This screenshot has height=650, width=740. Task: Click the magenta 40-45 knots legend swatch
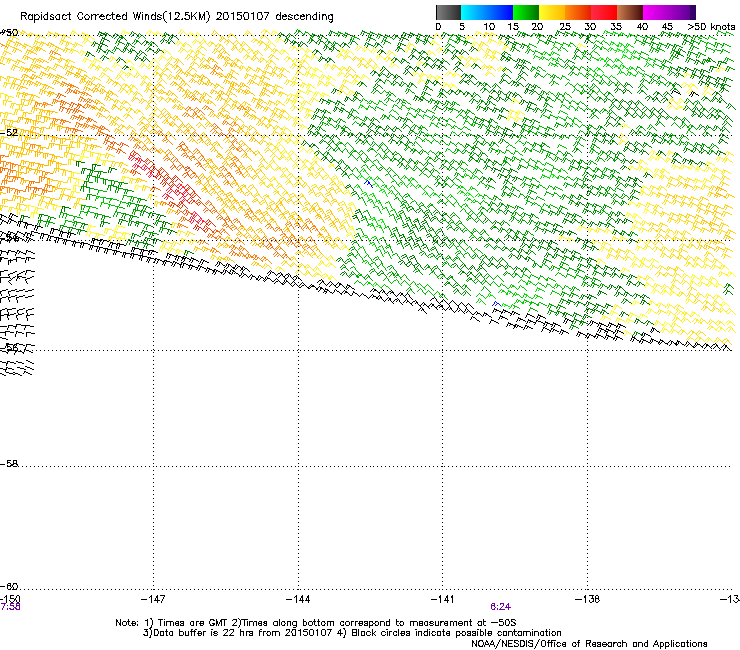coord(656,12)
